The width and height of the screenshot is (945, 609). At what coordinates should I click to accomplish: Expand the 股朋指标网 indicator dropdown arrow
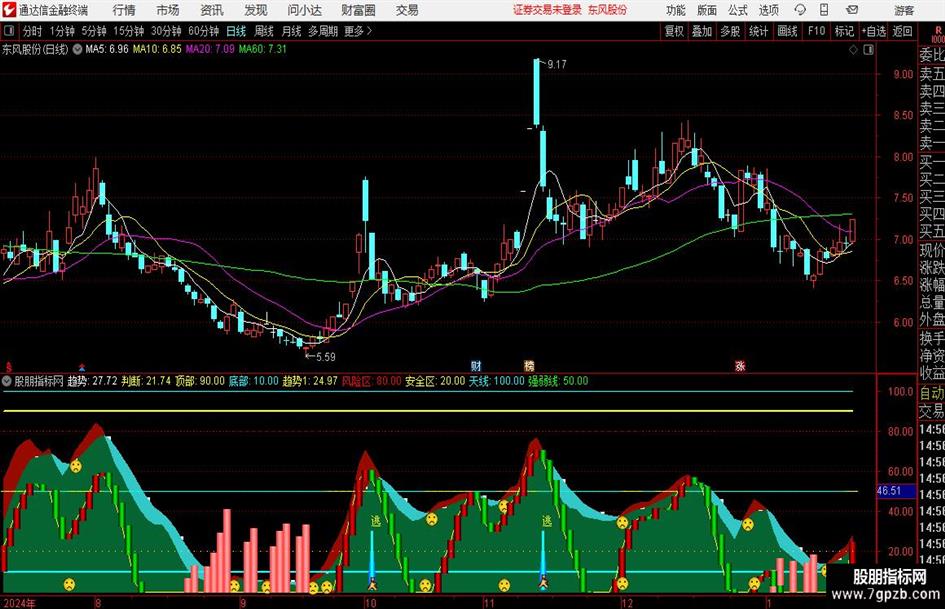(x=7, y=381)
